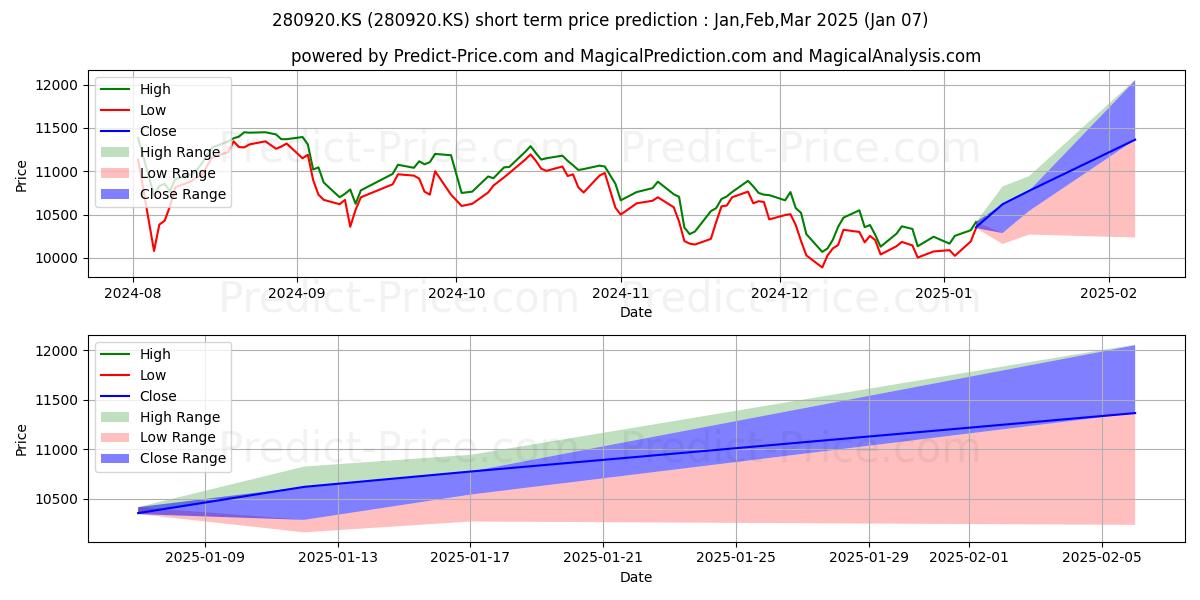Viewport: 1200px width, 600px height.
Task: Click the '12000' y-axis label on top chart
Action: (x=59, y=86)
